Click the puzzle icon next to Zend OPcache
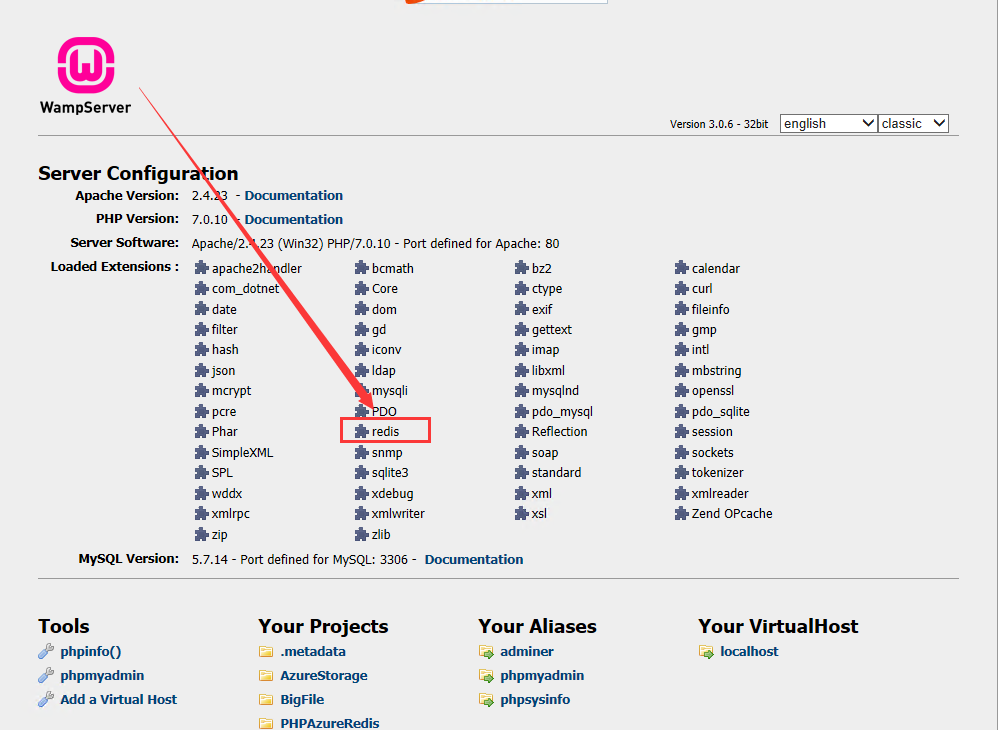This screenshot has width=998, height=730. pos(682,514)
